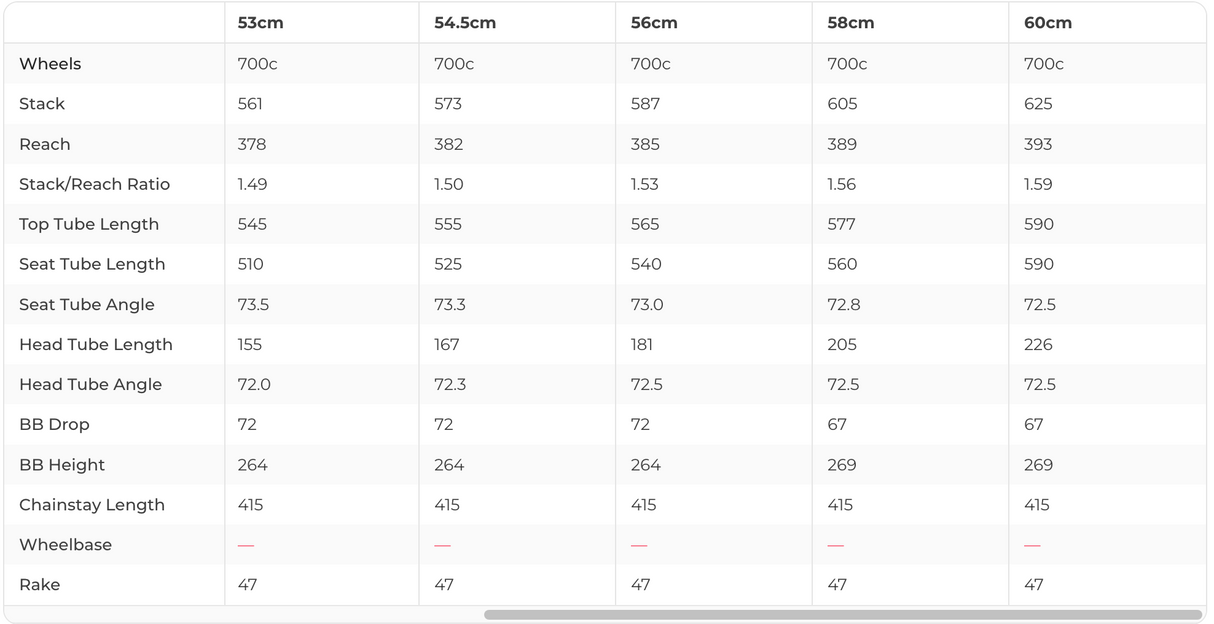The width and height of the screenshot is (1214, 624).
Task: Click the horizontal scrollbar below the table
Action: (842, 615)
